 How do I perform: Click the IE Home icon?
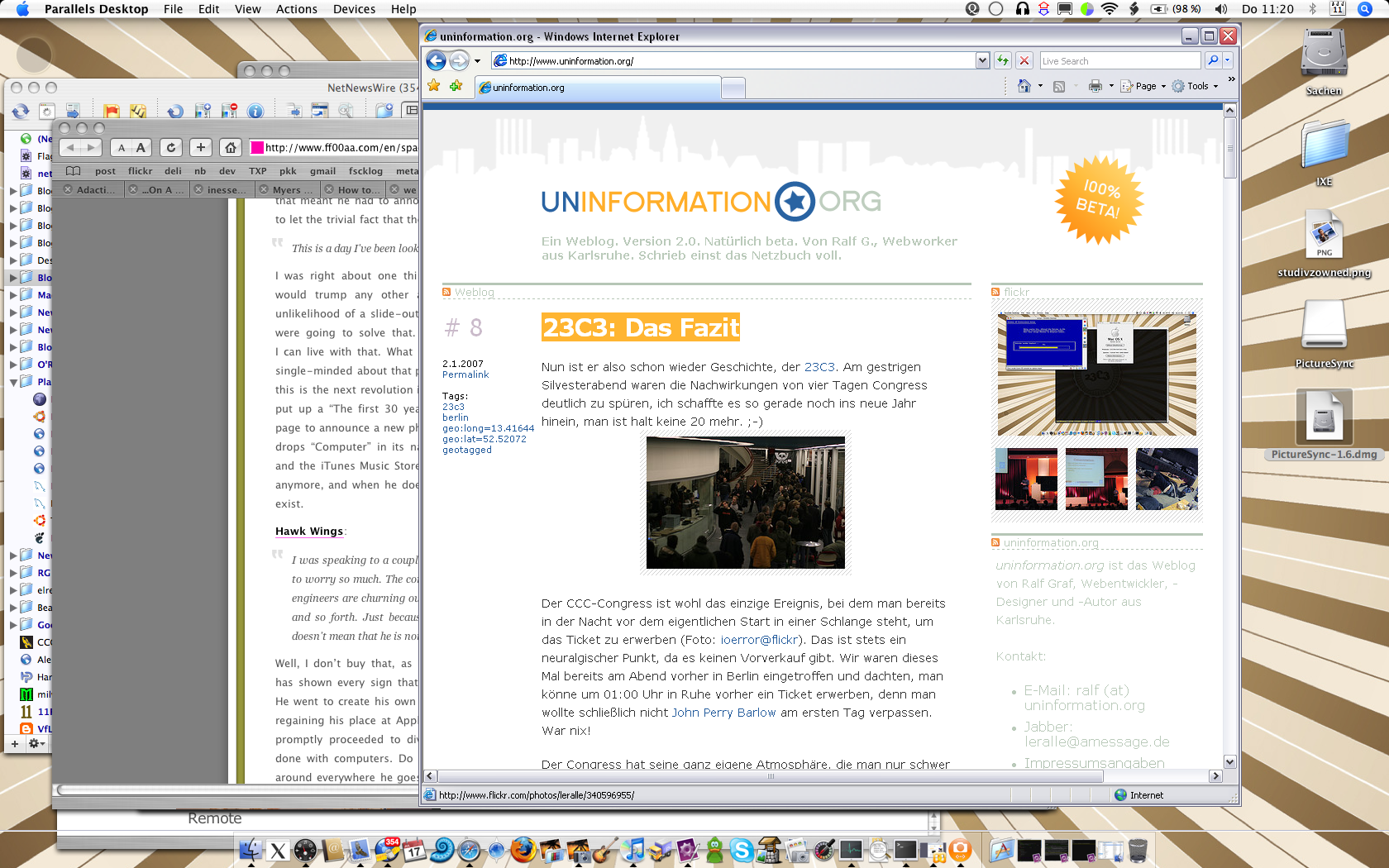(x=1024, y=86)
